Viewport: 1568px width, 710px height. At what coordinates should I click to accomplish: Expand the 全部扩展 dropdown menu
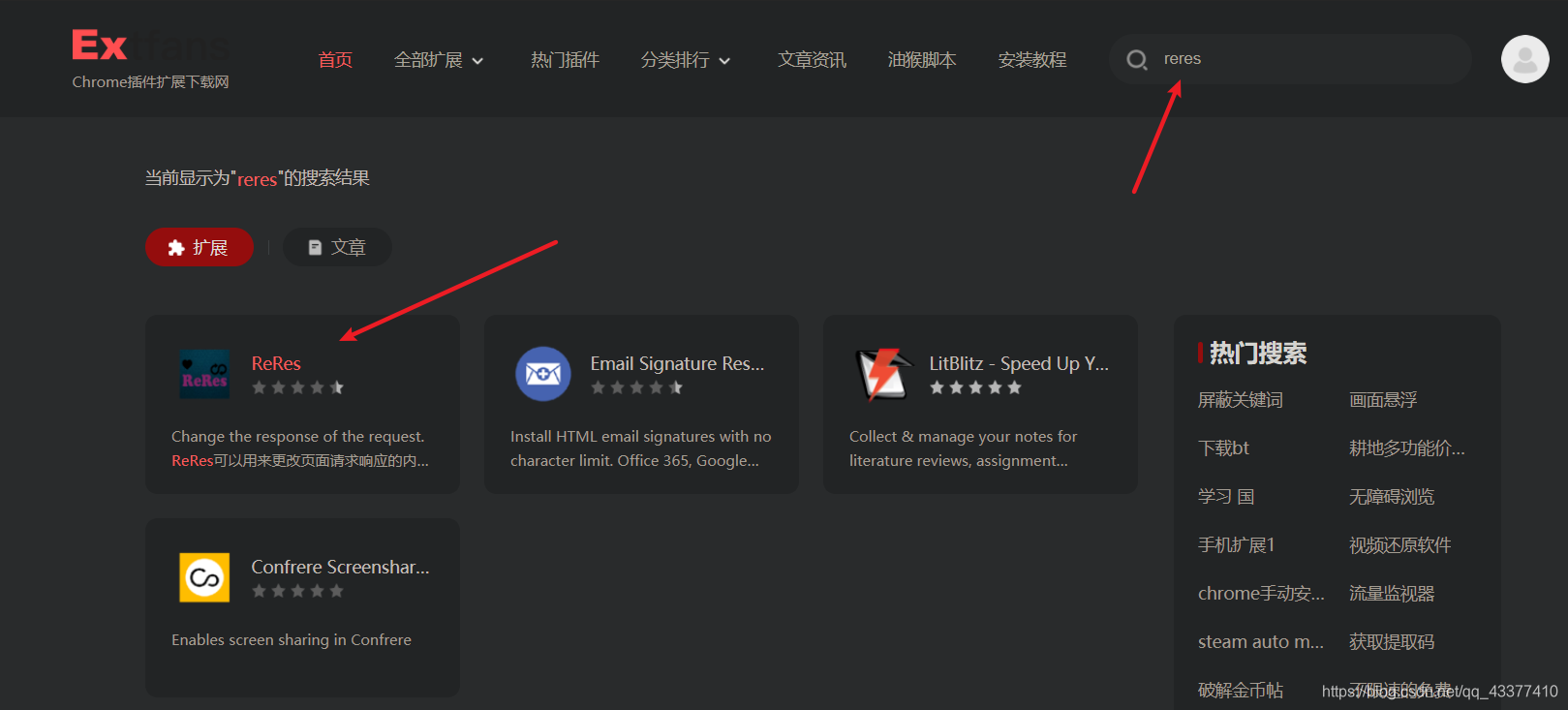439,60
